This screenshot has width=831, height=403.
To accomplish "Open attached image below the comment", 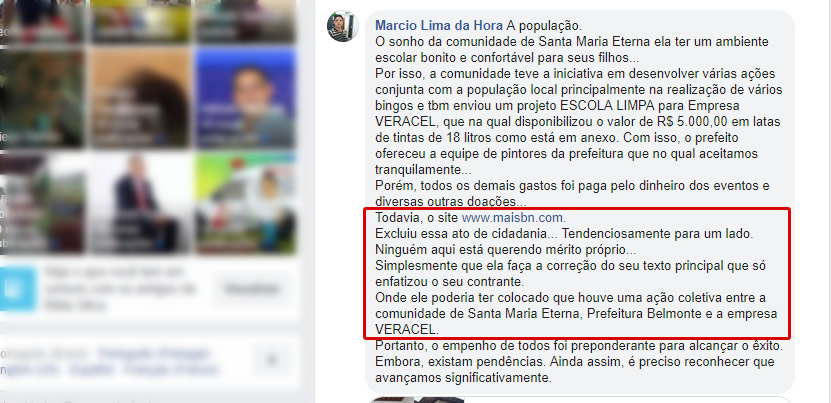I will 417,400.
